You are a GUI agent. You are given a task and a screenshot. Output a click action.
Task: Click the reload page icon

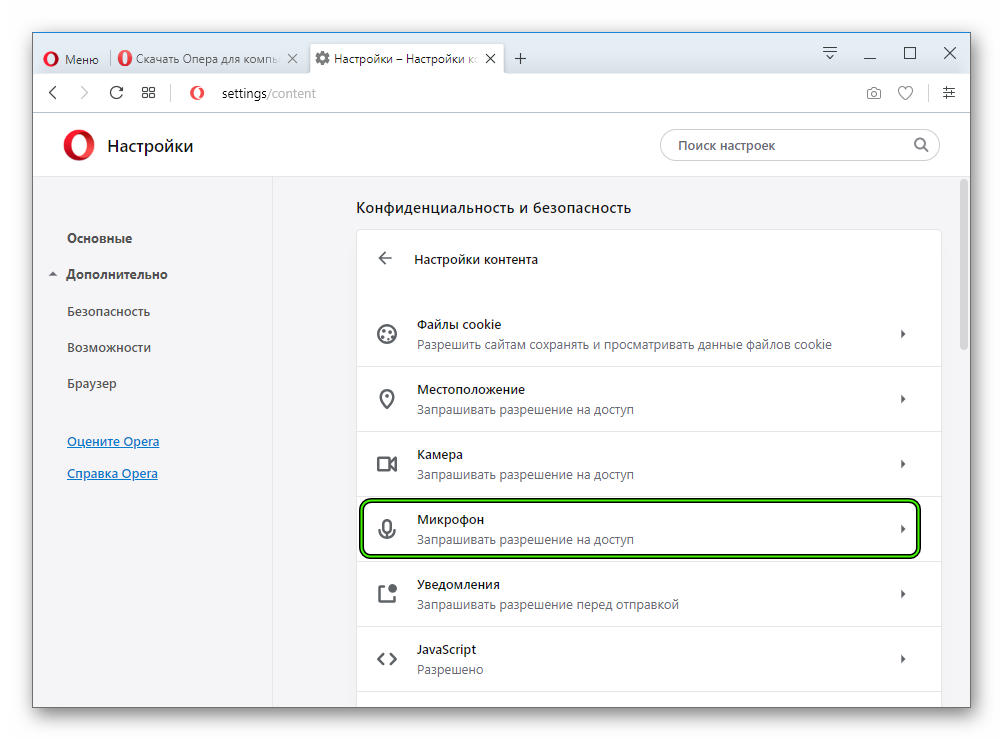(116, 93)
